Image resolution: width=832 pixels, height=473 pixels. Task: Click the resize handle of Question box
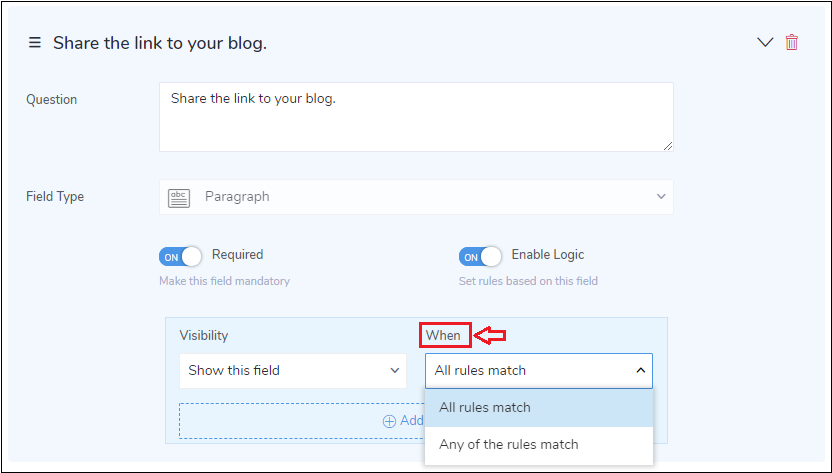point(668,146)
